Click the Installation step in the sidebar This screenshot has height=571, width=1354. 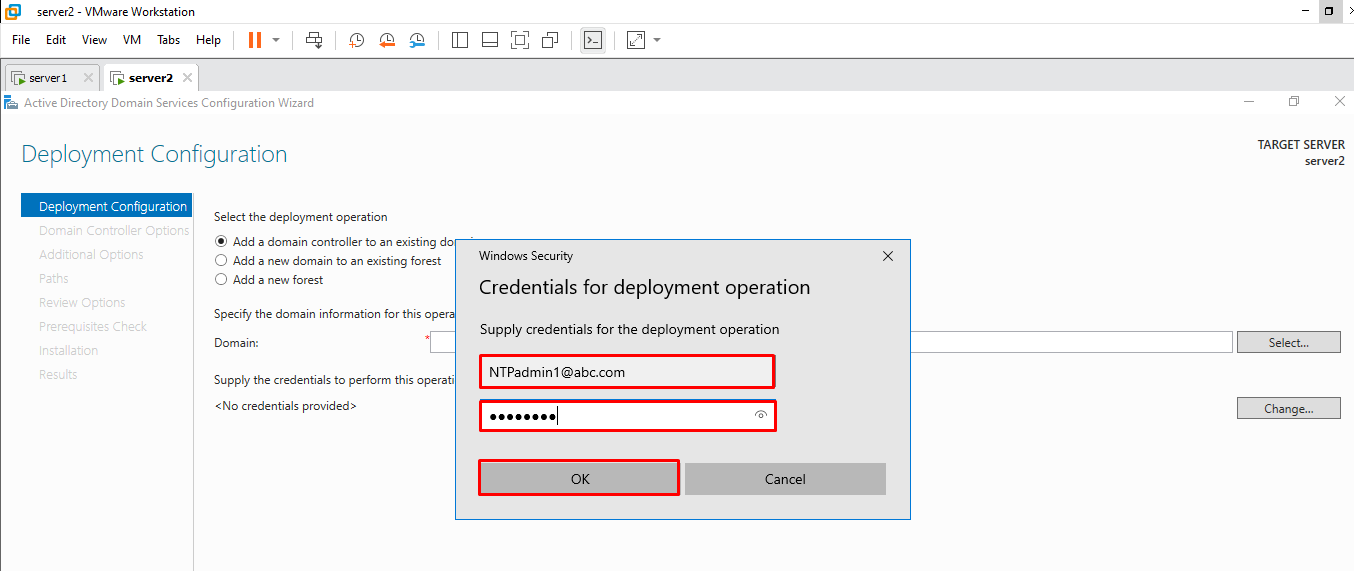tap(68, 350)
